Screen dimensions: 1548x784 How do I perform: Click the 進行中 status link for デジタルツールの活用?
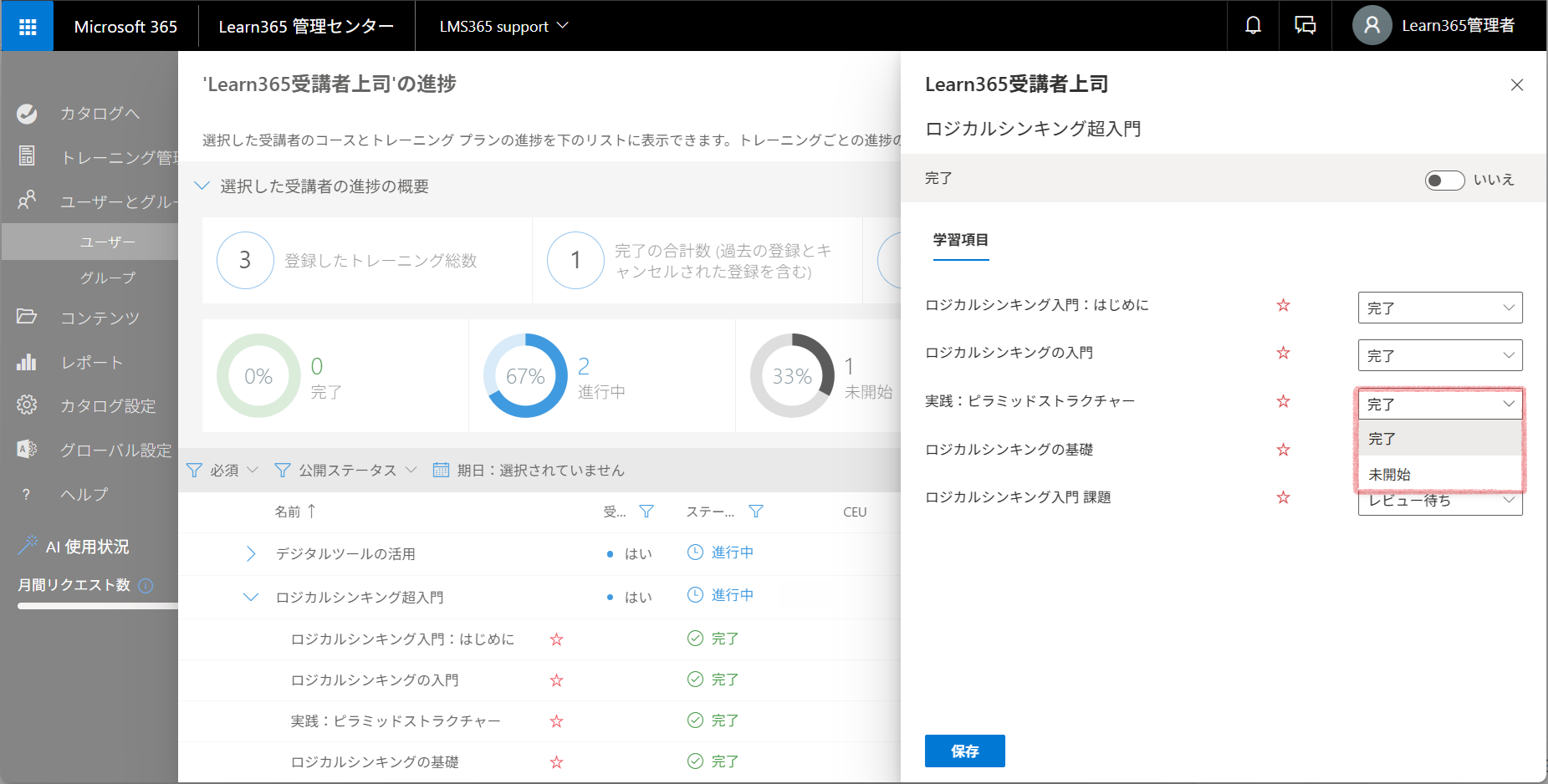point(733,552)
